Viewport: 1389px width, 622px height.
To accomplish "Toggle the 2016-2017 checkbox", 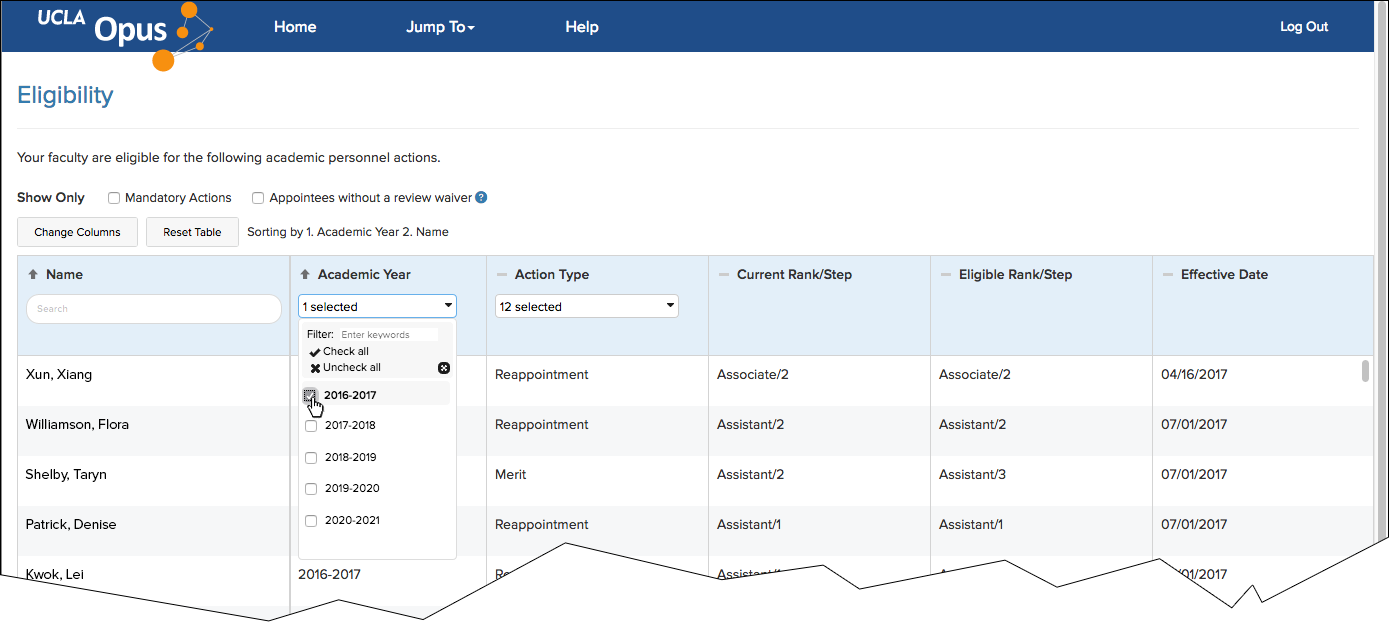I will (310, 395).
